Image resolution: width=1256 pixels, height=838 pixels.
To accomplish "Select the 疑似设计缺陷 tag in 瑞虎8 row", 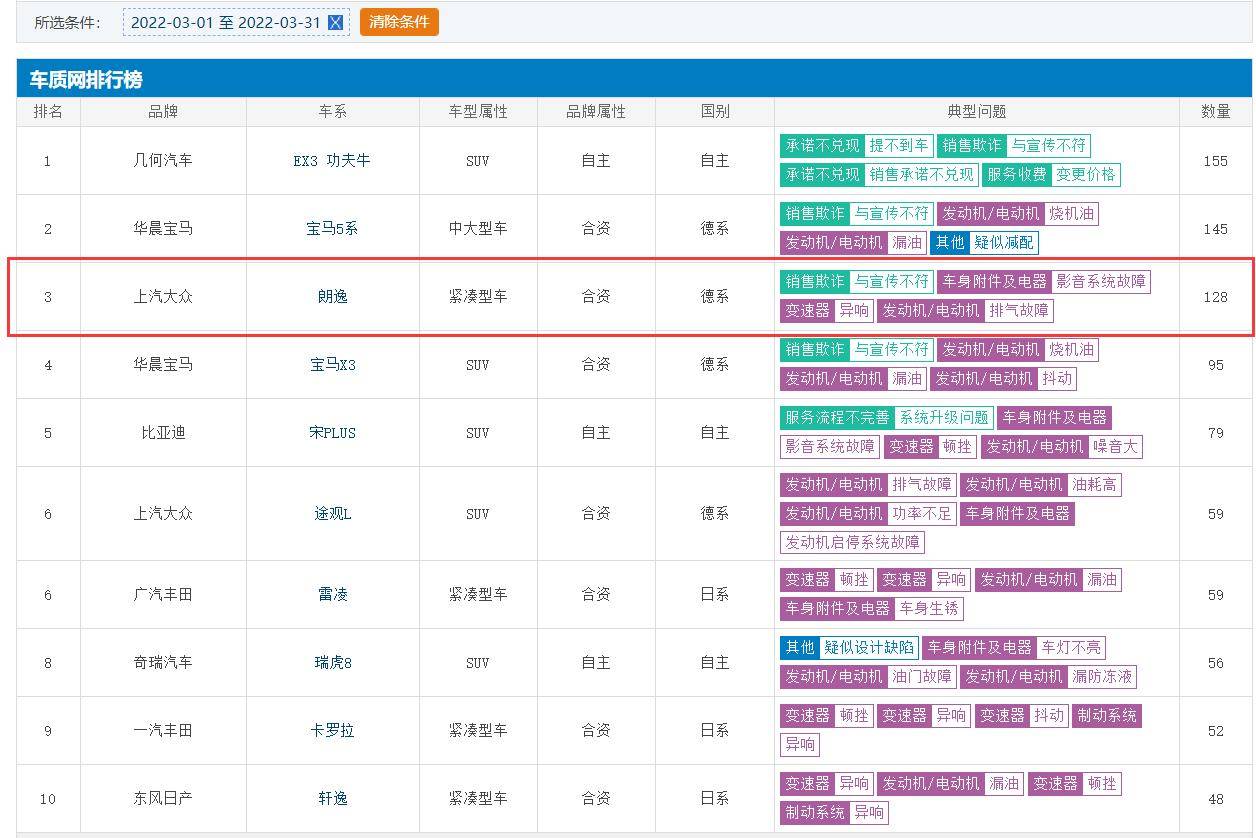I will pyautogui.click(x=868, y=648).
